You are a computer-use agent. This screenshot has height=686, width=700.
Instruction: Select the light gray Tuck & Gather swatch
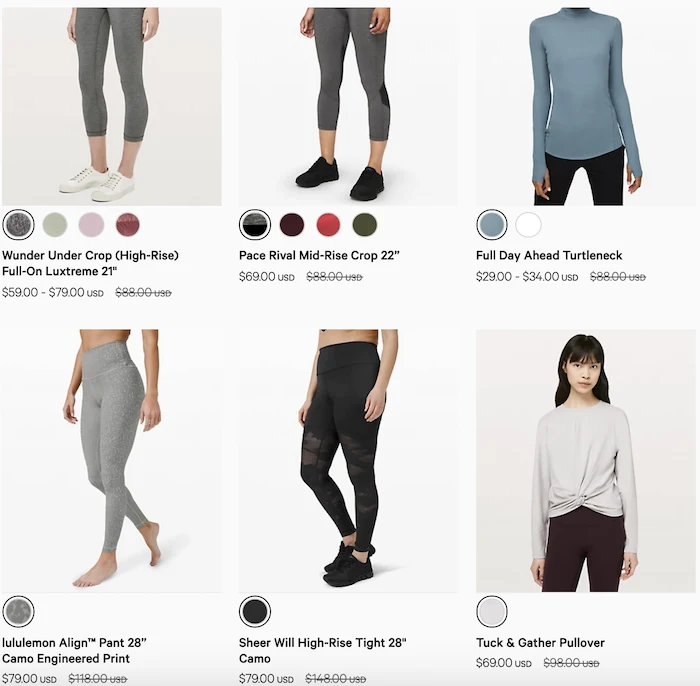[492, 611]
